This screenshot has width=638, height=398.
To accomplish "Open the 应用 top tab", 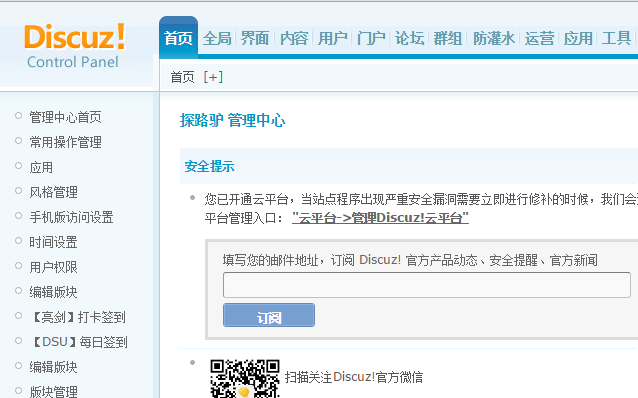I will 578,38.
